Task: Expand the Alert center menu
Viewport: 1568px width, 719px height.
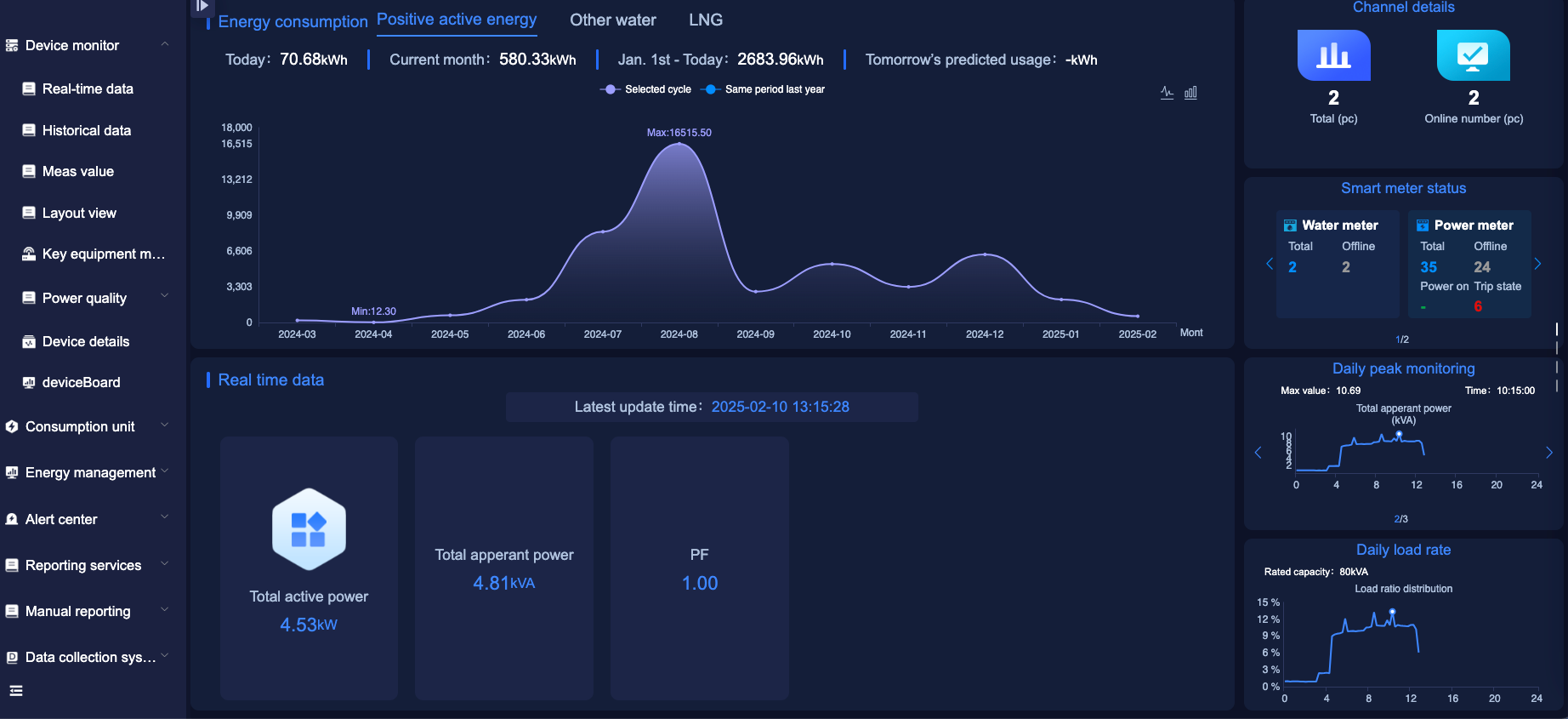Action: 165,517
